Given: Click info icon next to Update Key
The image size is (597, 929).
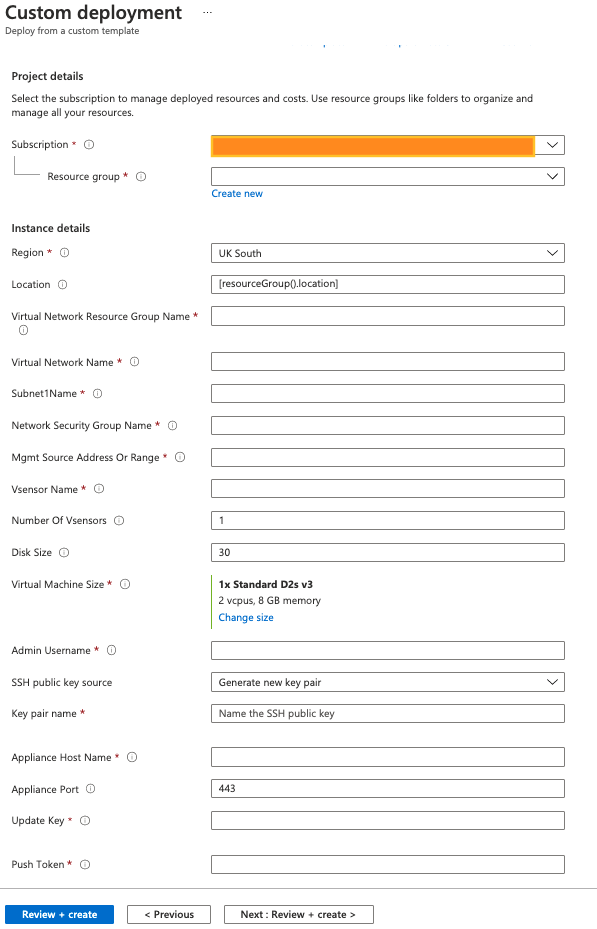Looking at the screenshot, I should (85, 821).
